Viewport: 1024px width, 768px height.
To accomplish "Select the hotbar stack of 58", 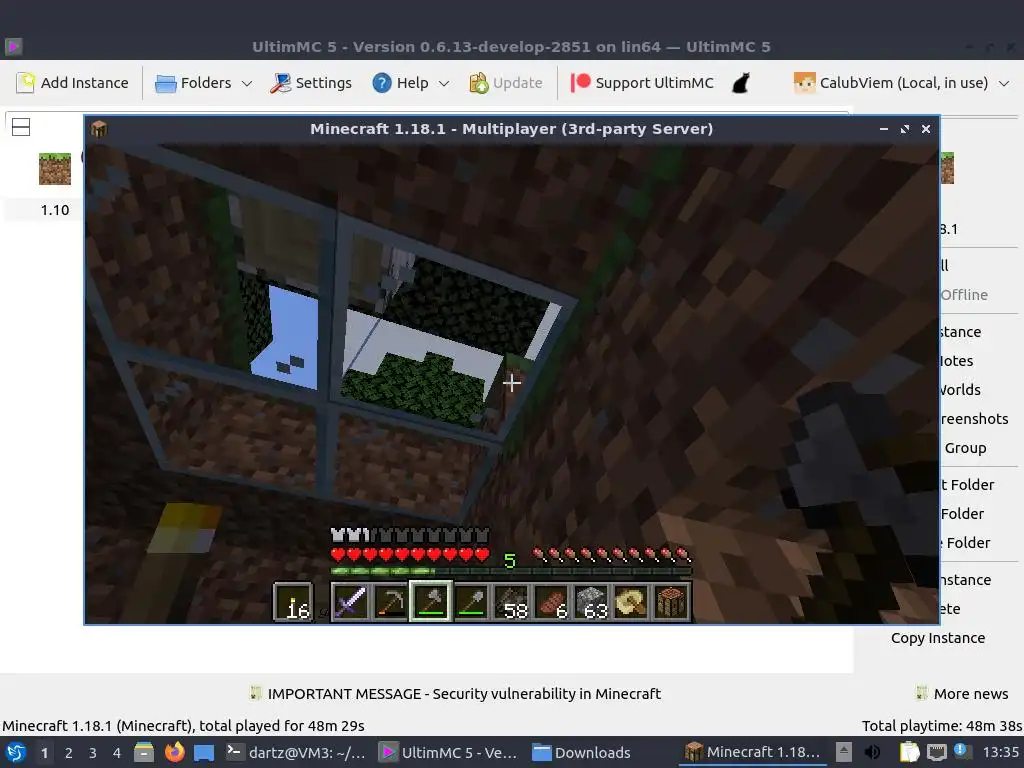I will (x=511, y=601).
